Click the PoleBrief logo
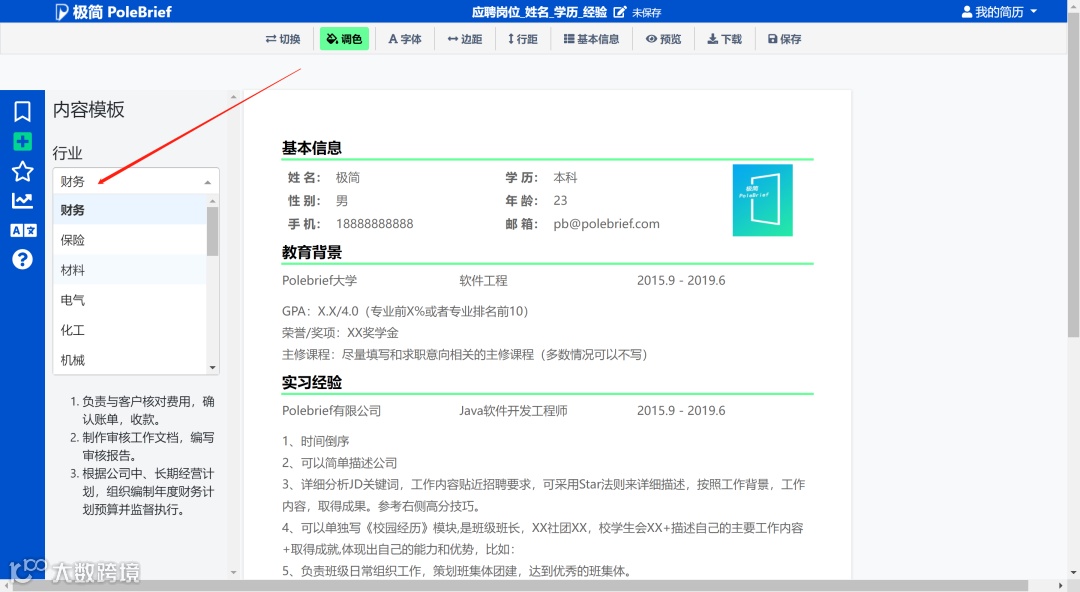The height and width of the screenshot is (592, 1080). click(114, 12)
